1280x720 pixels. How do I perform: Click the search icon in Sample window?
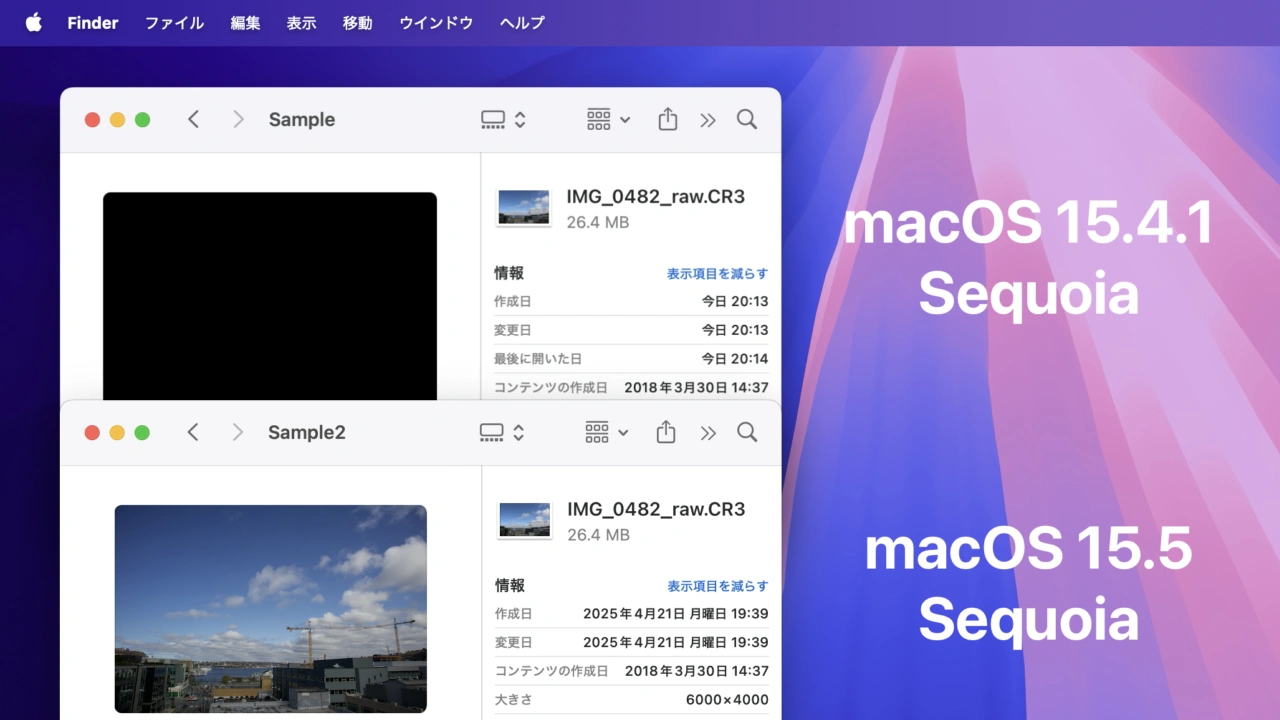point(747,120)
